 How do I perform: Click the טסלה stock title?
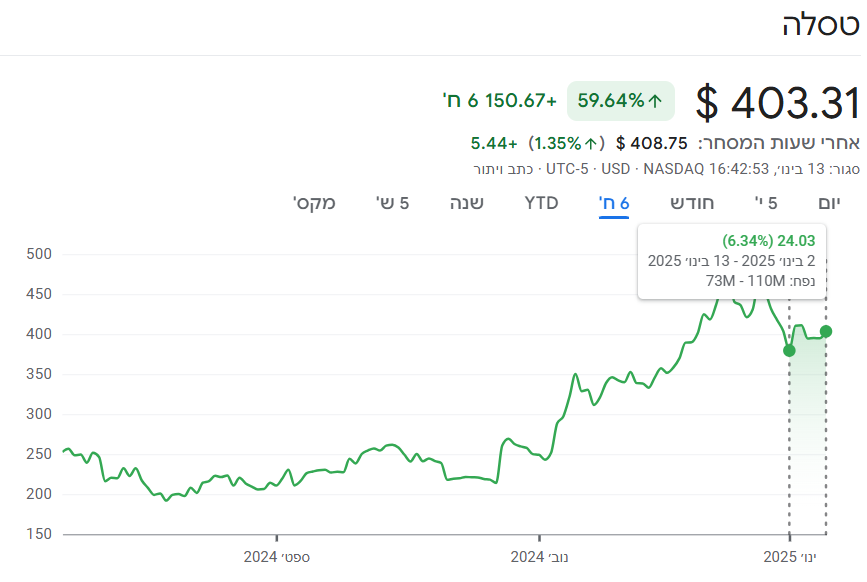(x=820, y=27)
